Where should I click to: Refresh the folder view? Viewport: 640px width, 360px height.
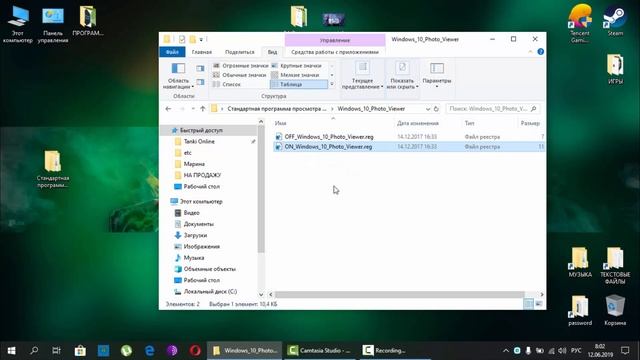tap(436, 109)
